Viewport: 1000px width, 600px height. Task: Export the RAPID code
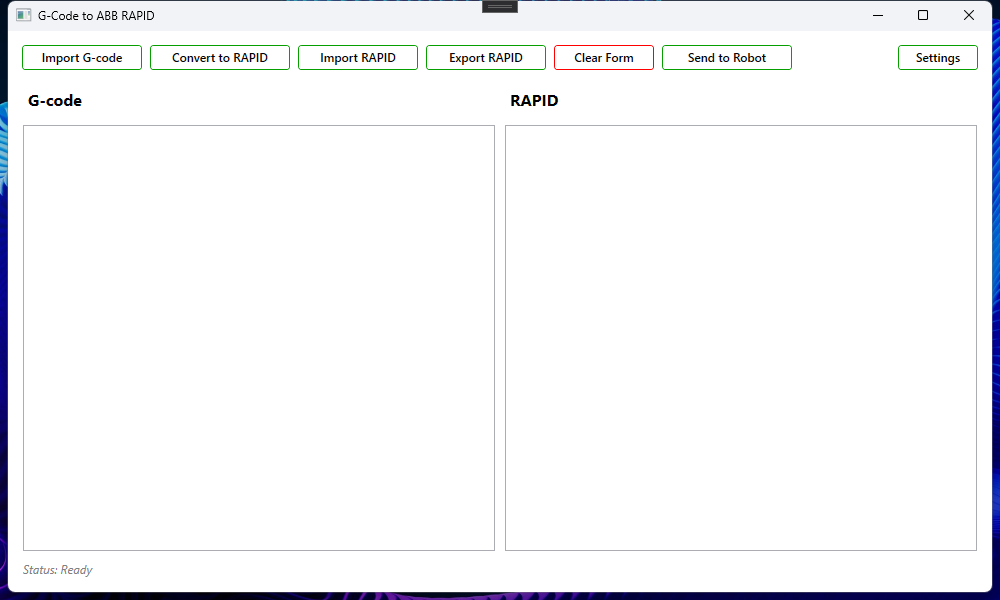[486, 58]
